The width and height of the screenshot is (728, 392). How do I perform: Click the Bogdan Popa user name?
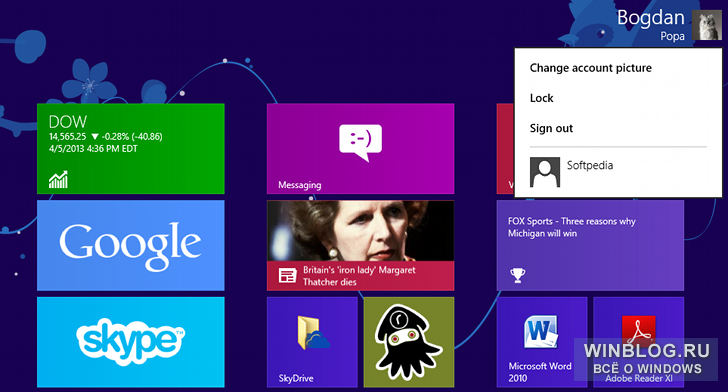650,25
